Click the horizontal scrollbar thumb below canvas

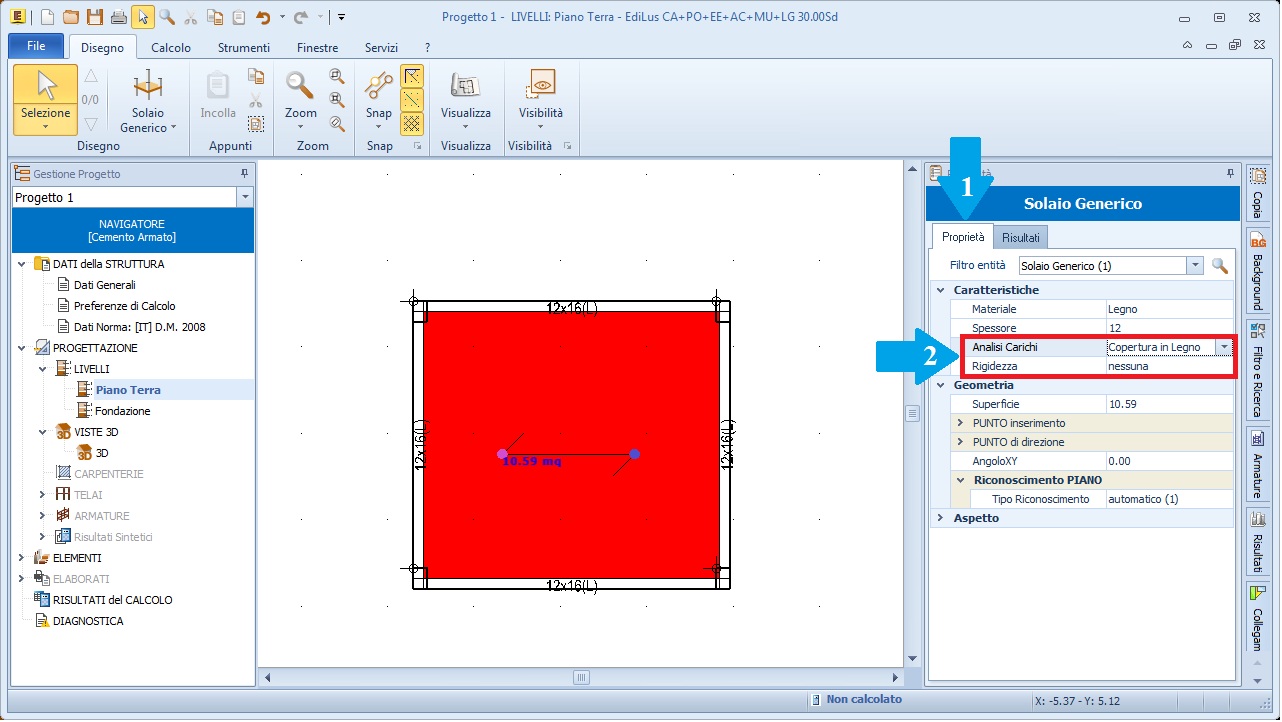pyautogui.click(x=581, y=677)
